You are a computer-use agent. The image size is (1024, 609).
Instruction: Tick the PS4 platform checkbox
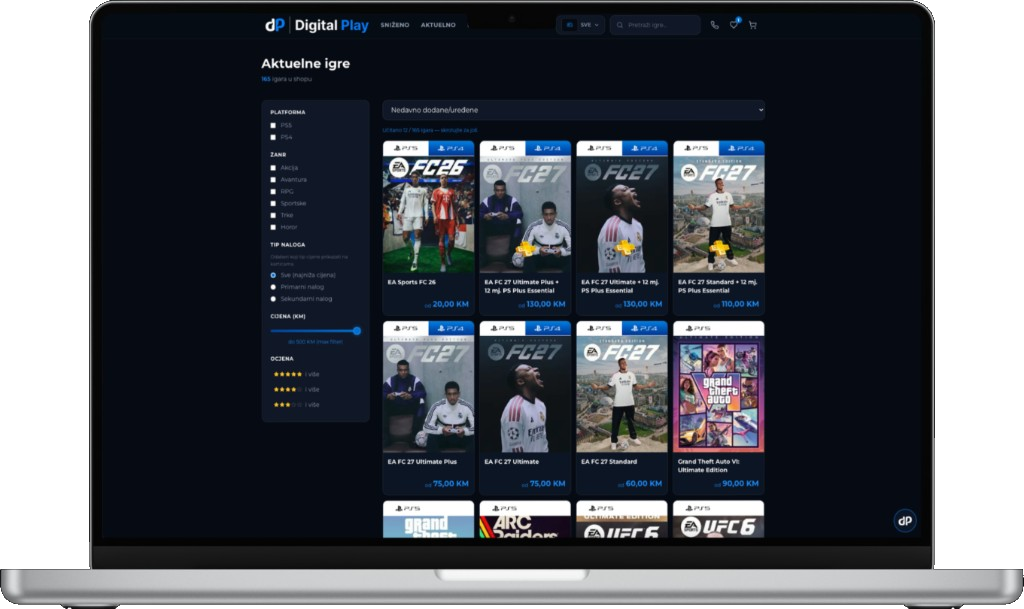tap(273, 137)
